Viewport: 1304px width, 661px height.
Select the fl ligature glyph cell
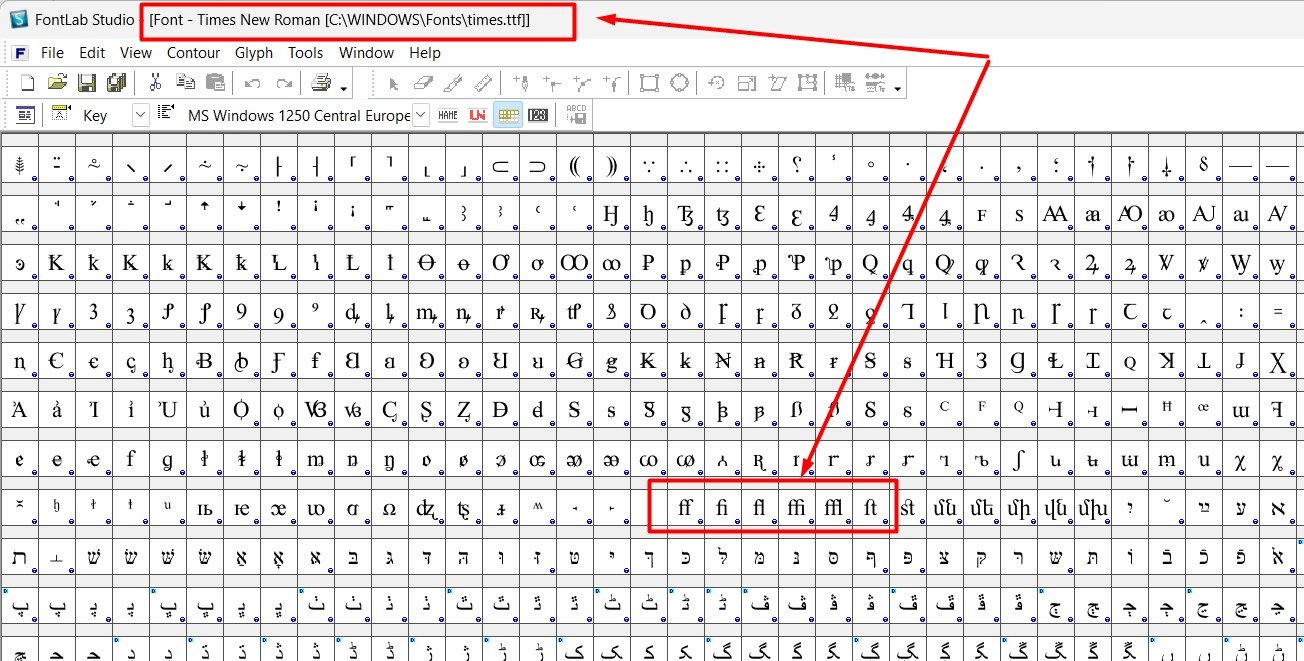(759, 508)
